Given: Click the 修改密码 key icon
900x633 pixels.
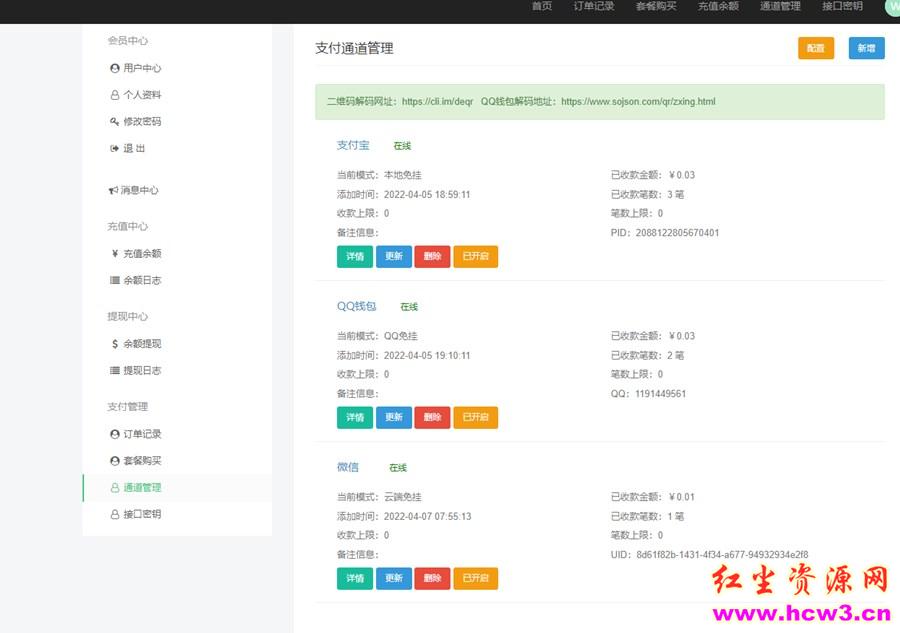Looking at the screenshot, I should pyautogui.click(x=115, y=122).
